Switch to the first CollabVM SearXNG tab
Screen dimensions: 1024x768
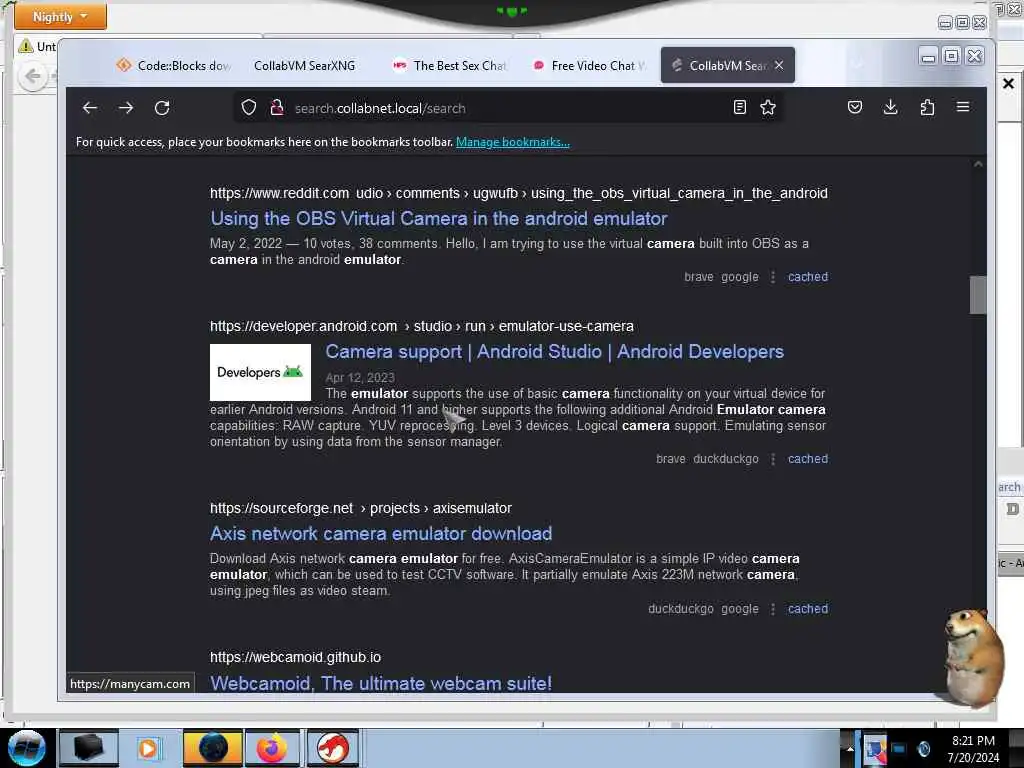coord(304,65)
